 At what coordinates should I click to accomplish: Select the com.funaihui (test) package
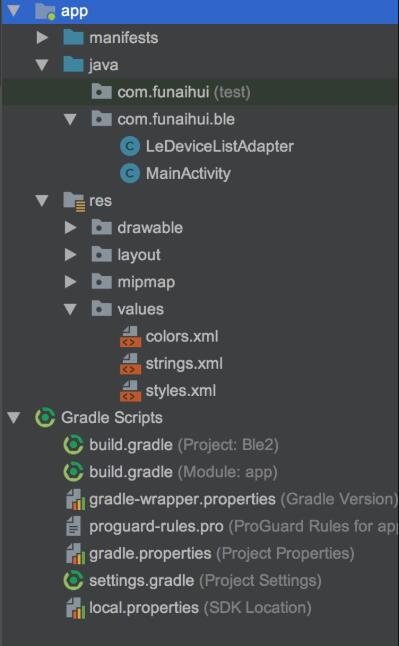point(184,92)
